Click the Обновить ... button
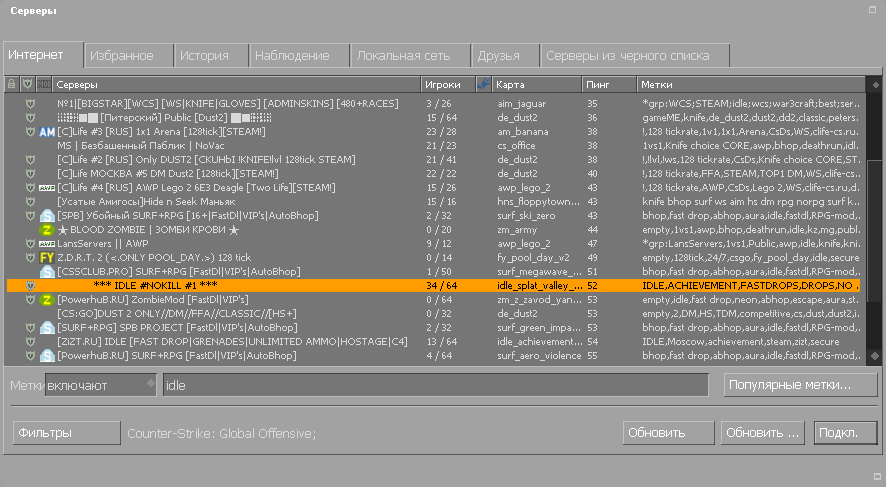The image size is (886, 487). tap(763, 433)
